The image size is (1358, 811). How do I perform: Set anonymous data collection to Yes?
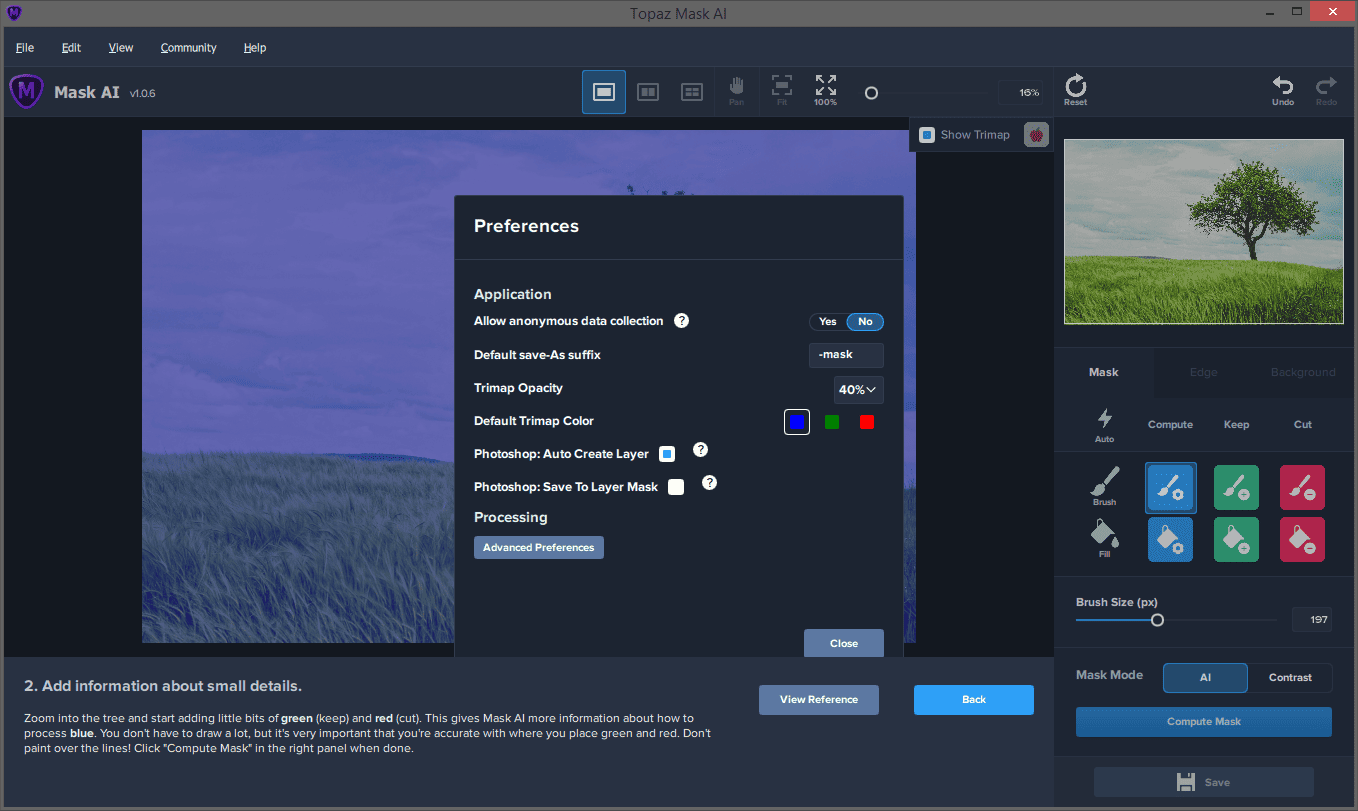click(x=828, y=322)
